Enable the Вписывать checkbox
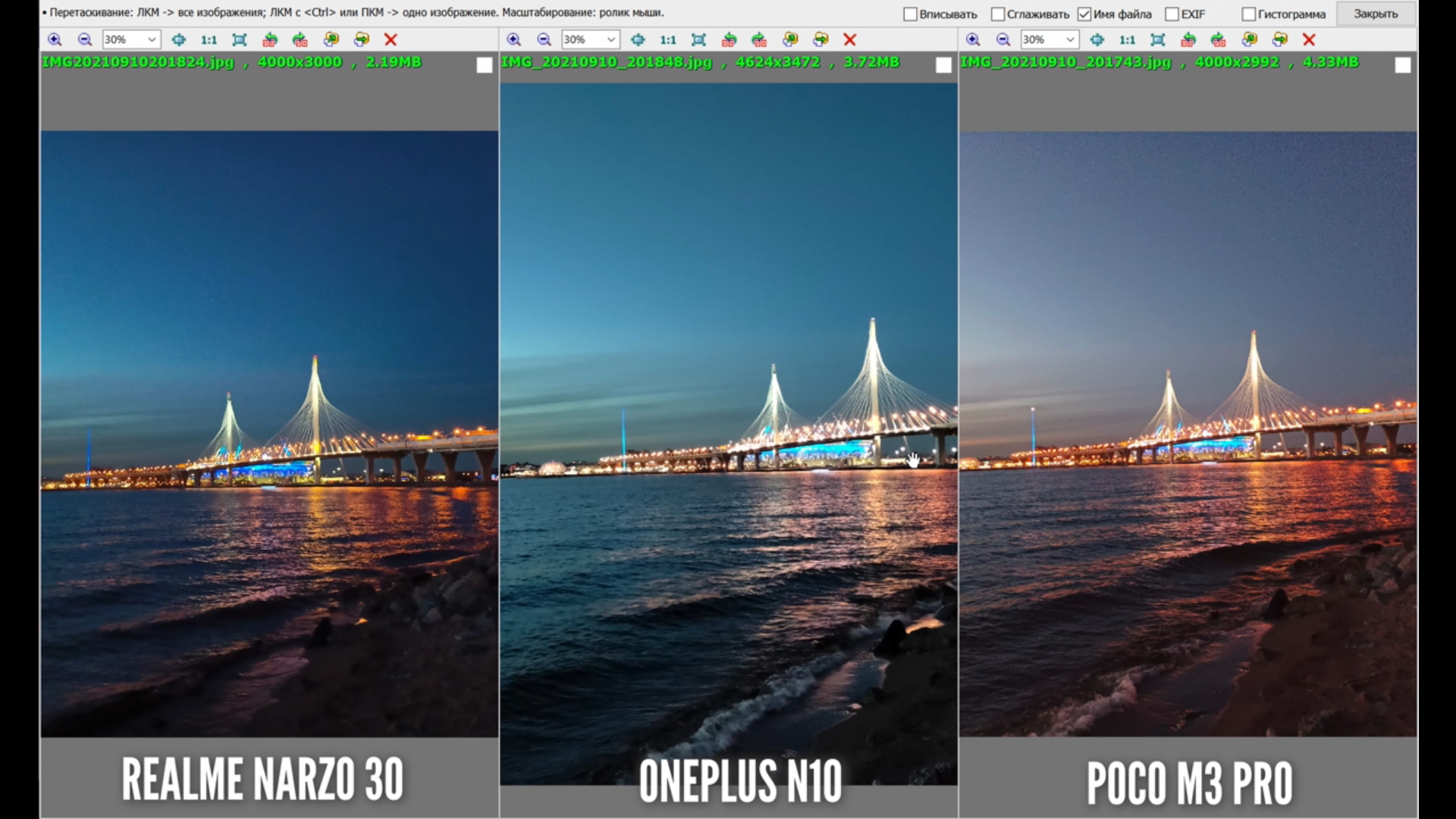The width and height of the screenshot is (1456, 819). (910, 14)
